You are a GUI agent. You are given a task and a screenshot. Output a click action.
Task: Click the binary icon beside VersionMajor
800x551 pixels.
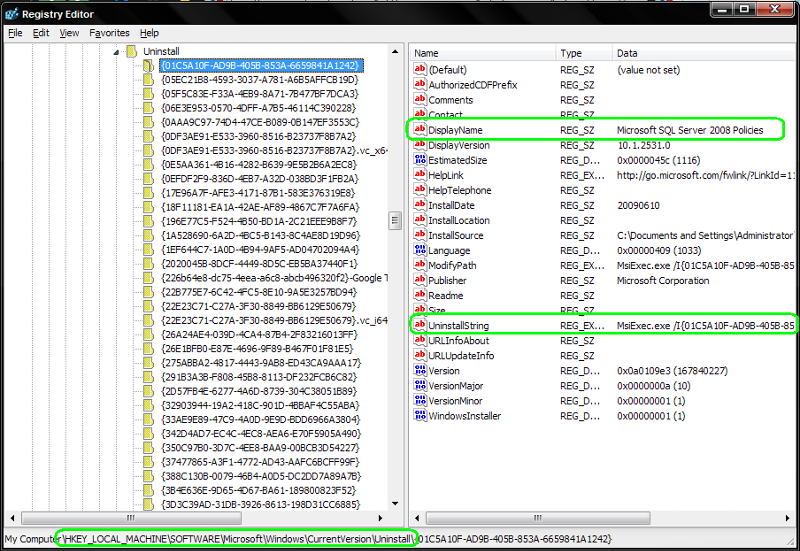[420, 385]
